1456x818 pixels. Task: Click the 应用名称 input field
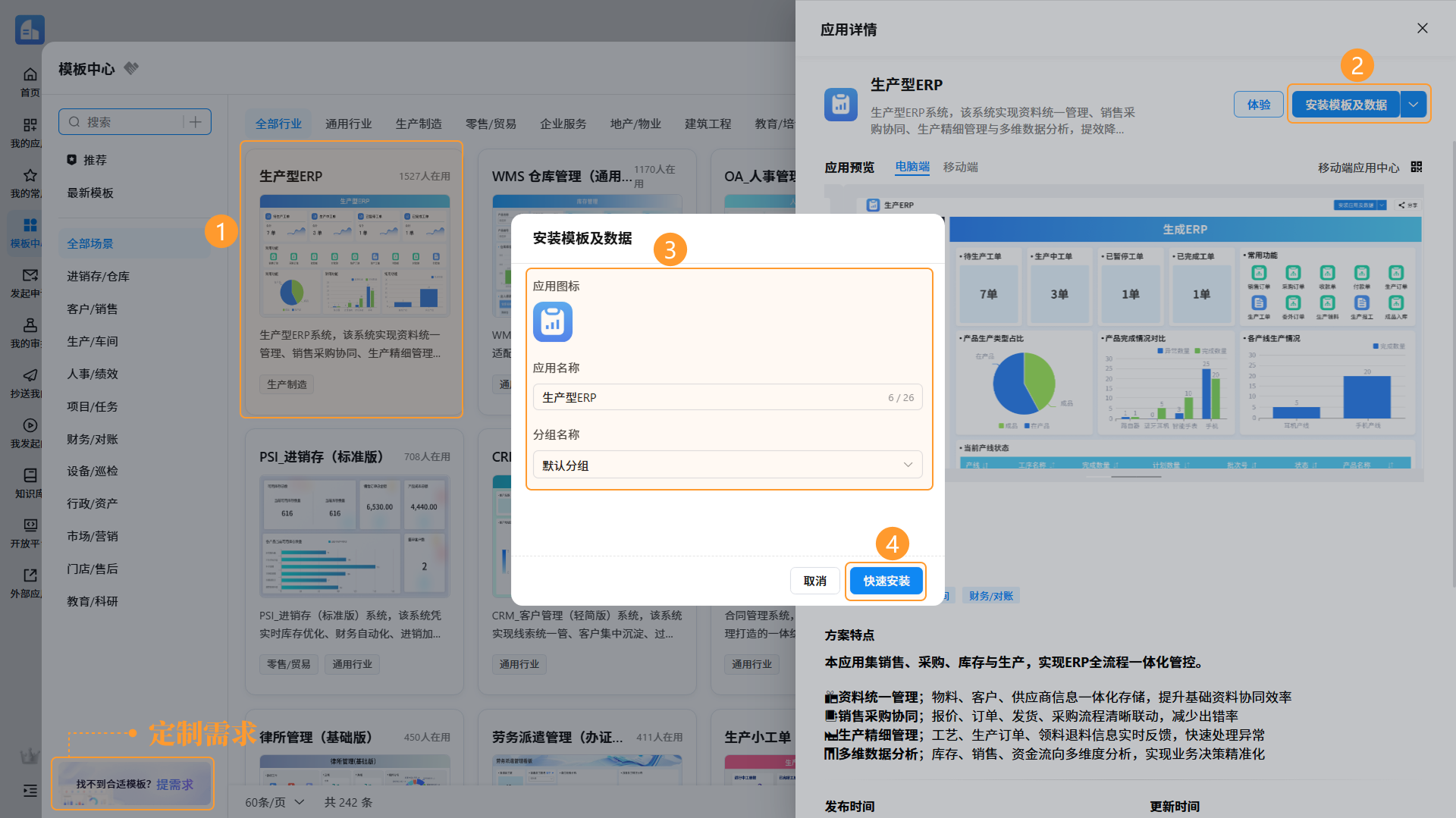[727, 397]
